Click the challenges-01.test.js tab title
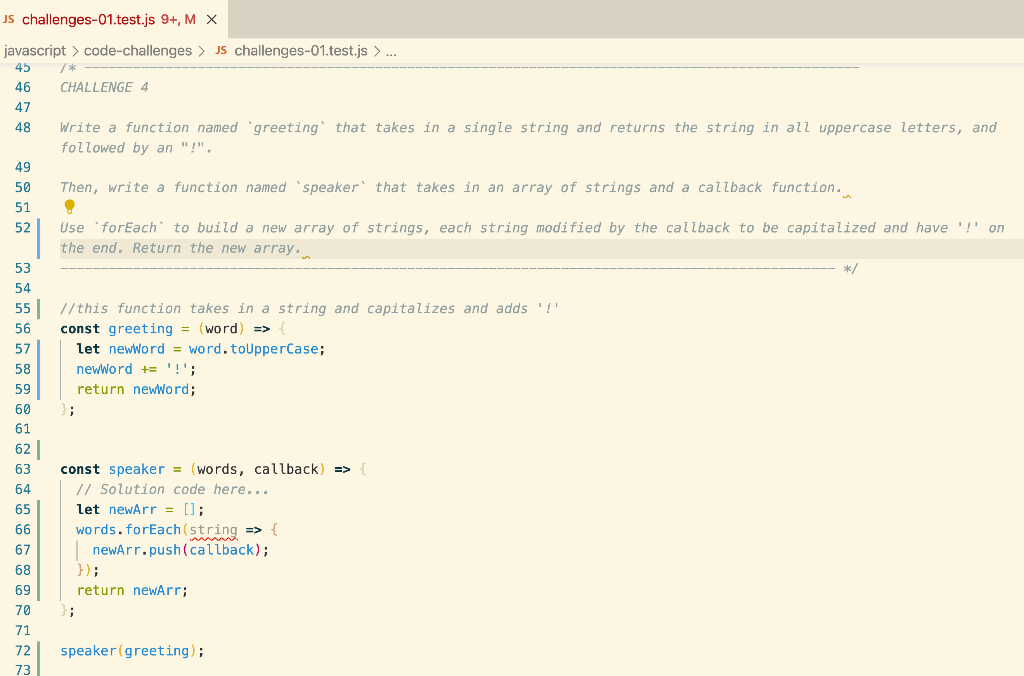The image size is (1024, 676). (x=89, y=18)
